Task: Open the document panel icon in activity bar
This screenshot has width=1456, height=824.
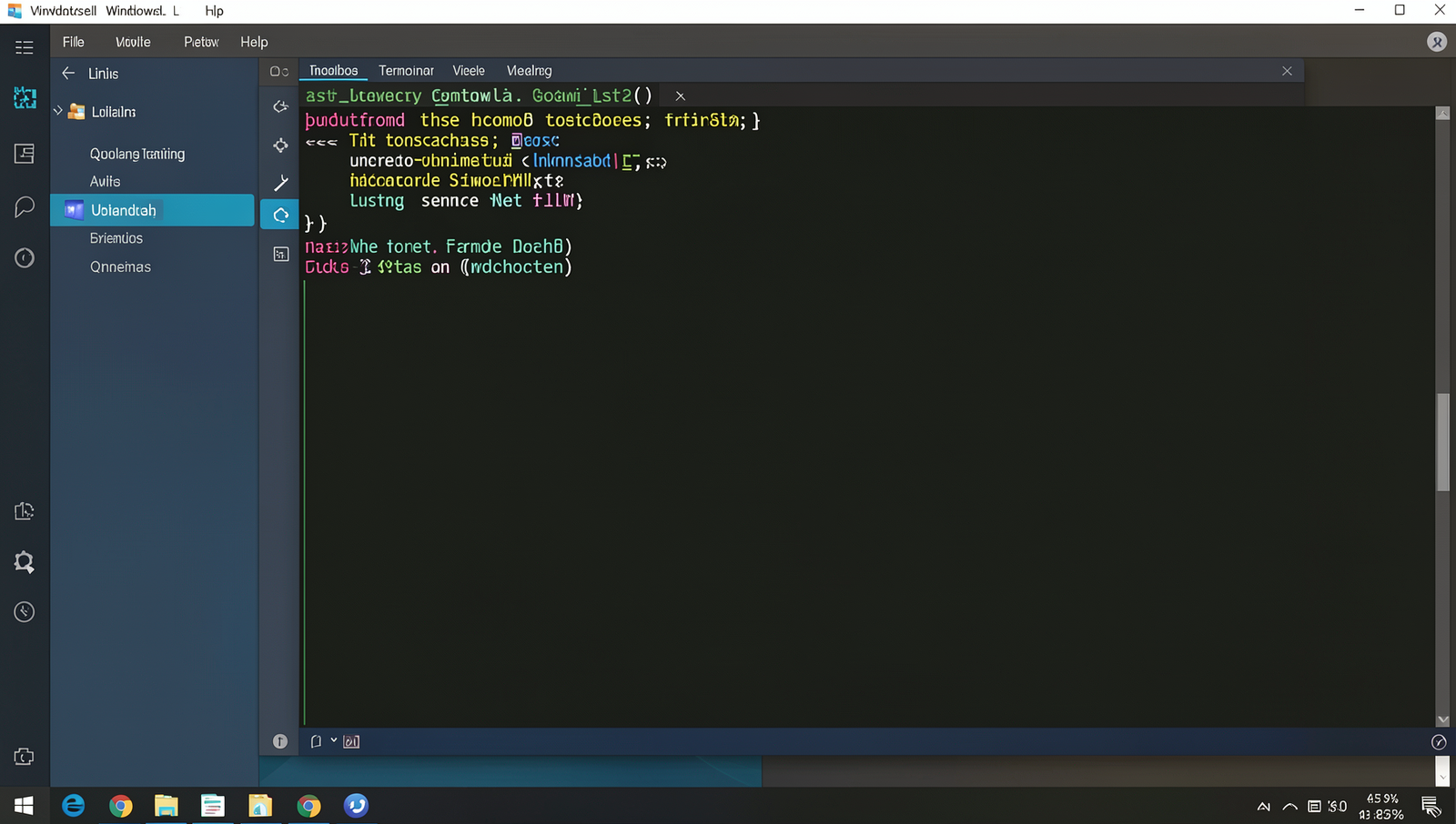Action: pos(25,154)
